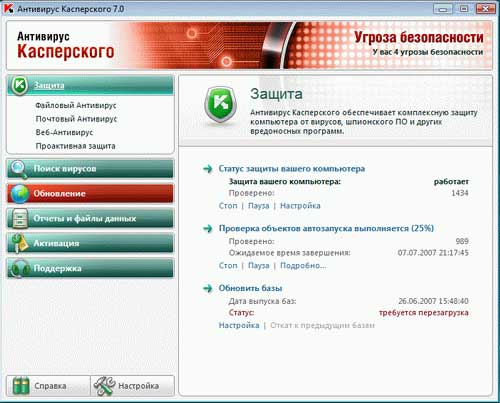Click Обновить базы link
Screen dimensions: 500x403
250,288
